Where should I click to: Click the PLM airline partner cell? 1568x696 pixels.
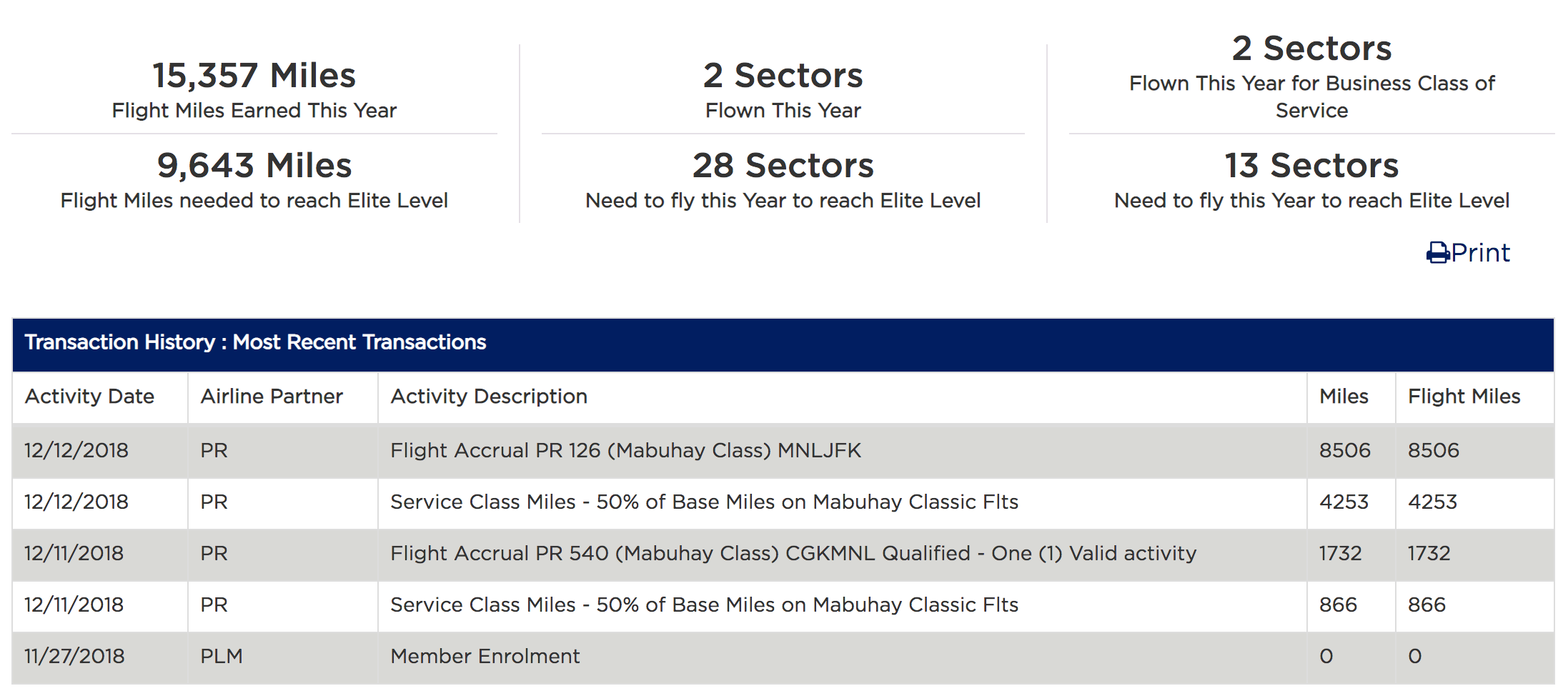click(x=221, y=656)
